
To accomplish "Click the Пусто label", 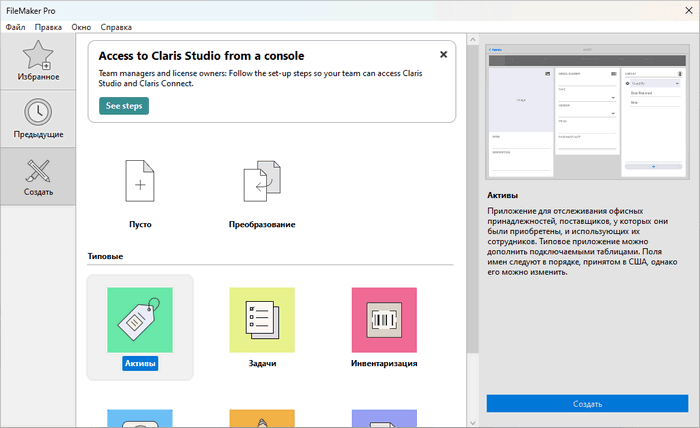I will coord(140,224).
